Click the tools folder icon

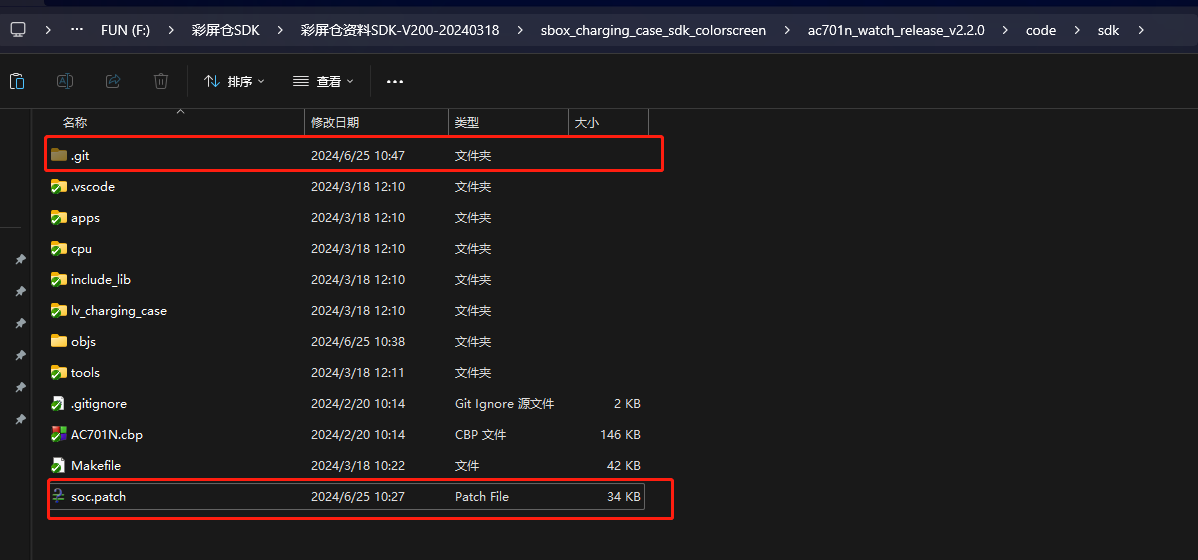[59, 373]
